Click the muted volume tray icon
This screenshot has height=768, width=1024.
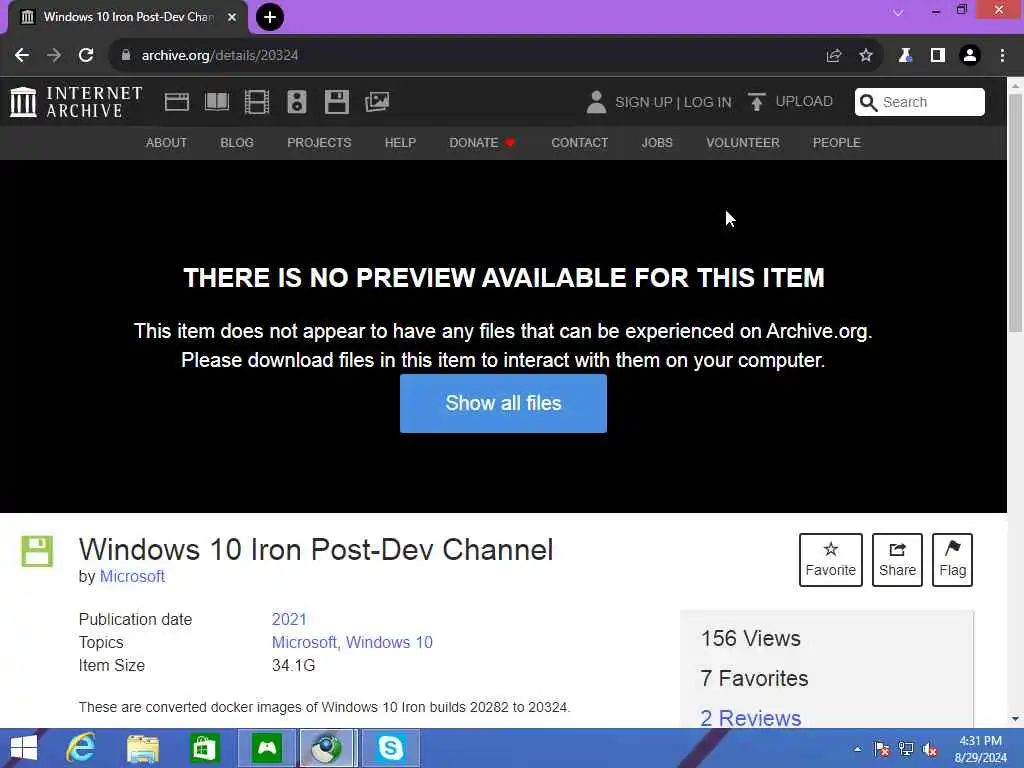[x=930, y=749]
